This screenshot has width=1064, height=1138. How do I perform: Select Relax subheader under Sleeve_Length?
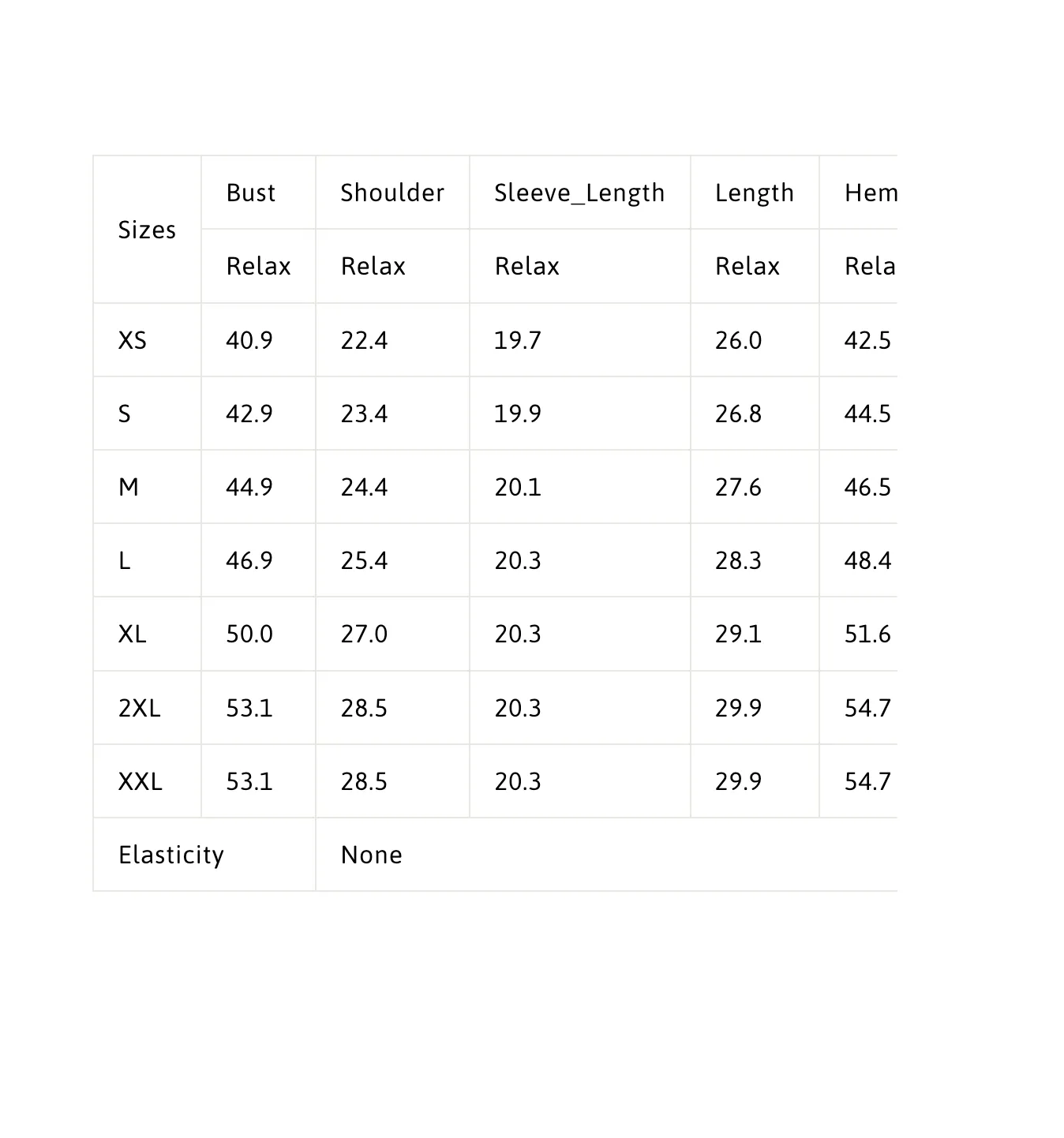(526, 266)
